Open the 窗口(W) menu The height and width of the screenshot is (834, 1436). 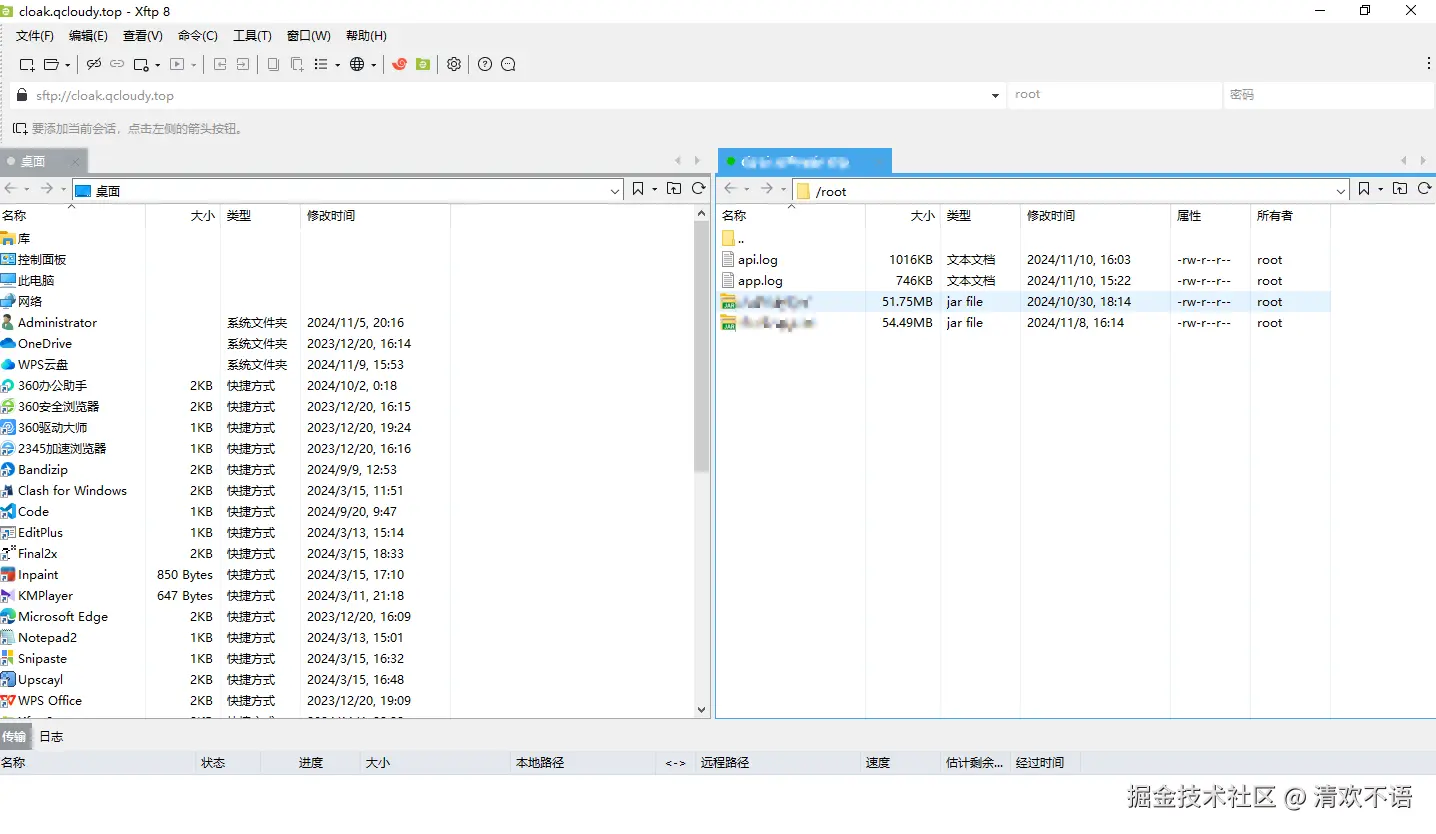[x=309, y=36]
